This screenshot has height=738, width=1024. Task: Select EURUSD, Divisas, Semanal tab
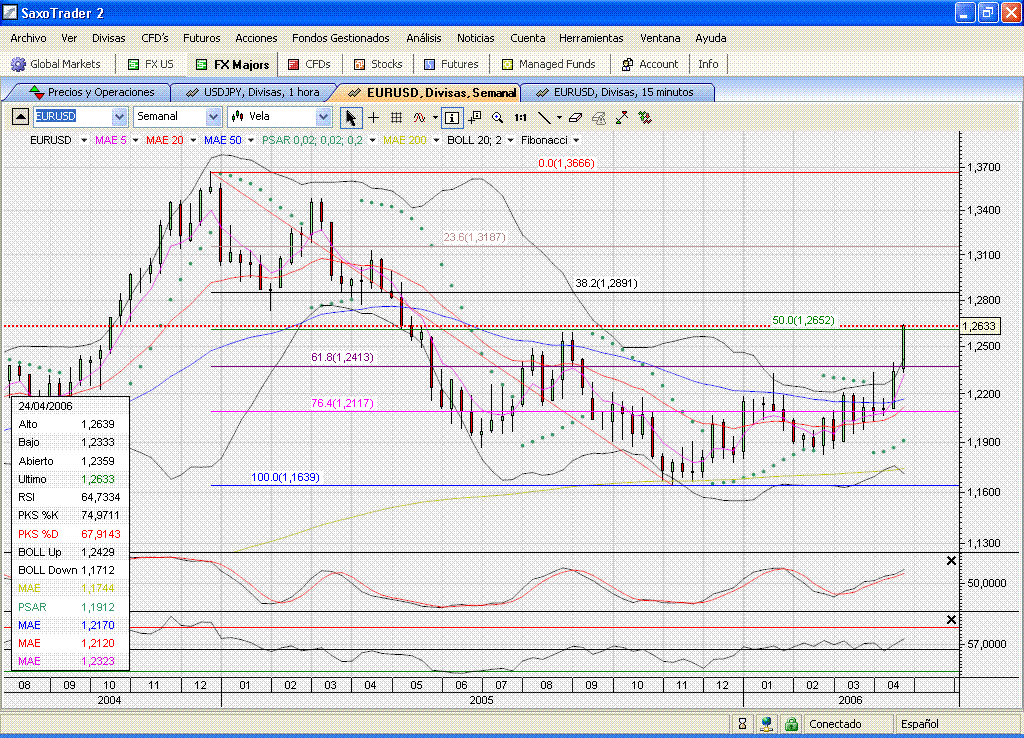tap(431, 93)
